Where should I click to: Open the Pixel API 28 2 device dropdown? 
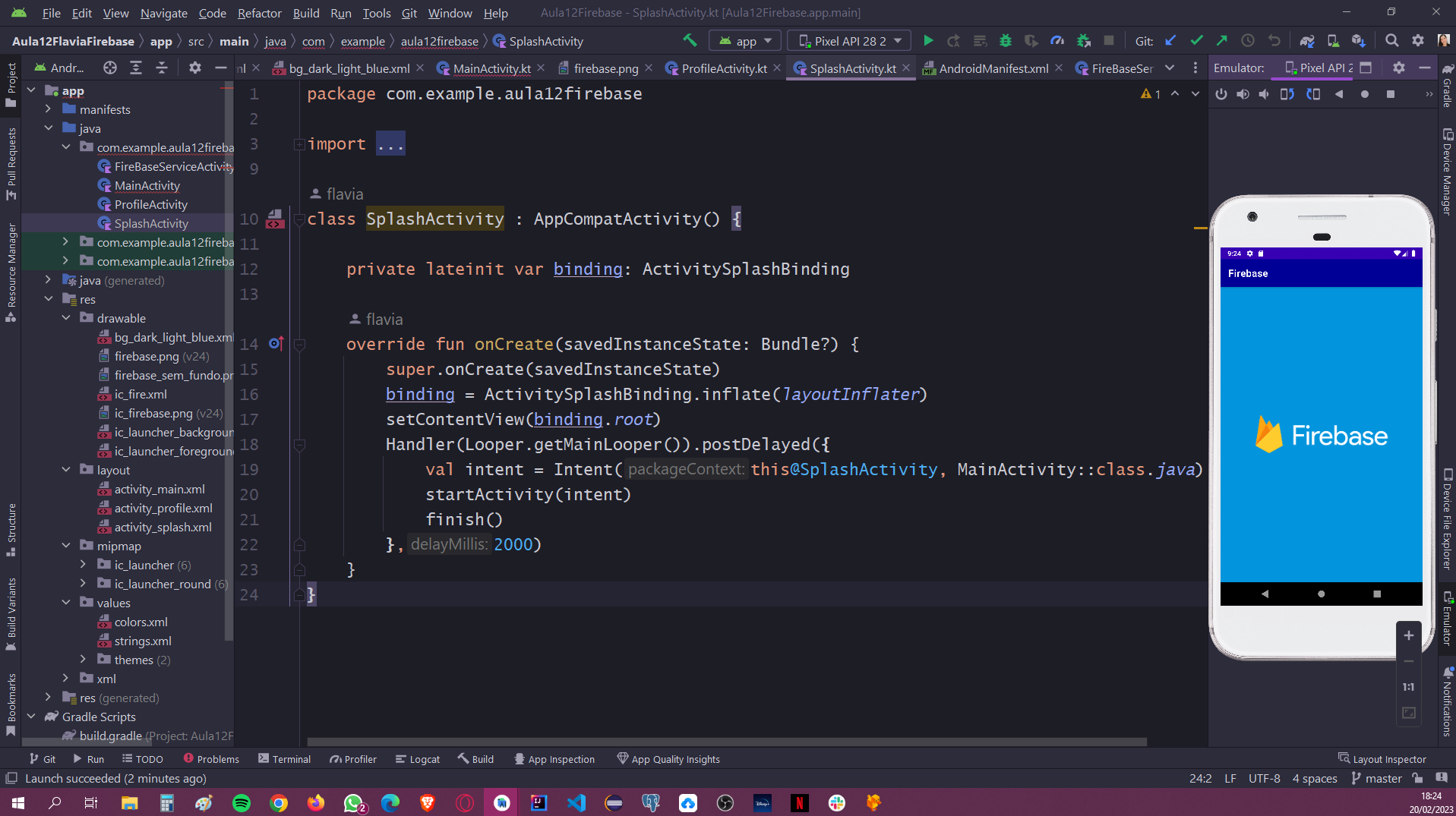pos(849,41)
